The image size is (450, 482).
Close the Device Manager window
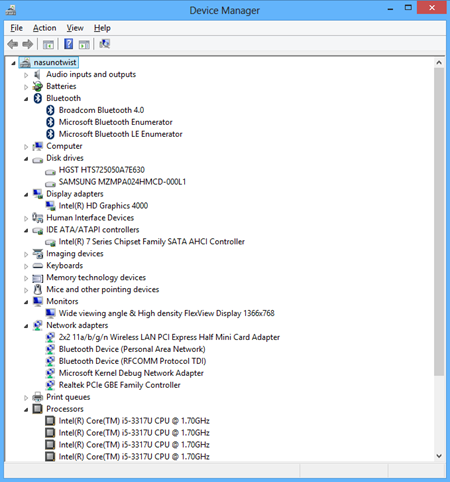pyautogui.click(x=432, y=8)
